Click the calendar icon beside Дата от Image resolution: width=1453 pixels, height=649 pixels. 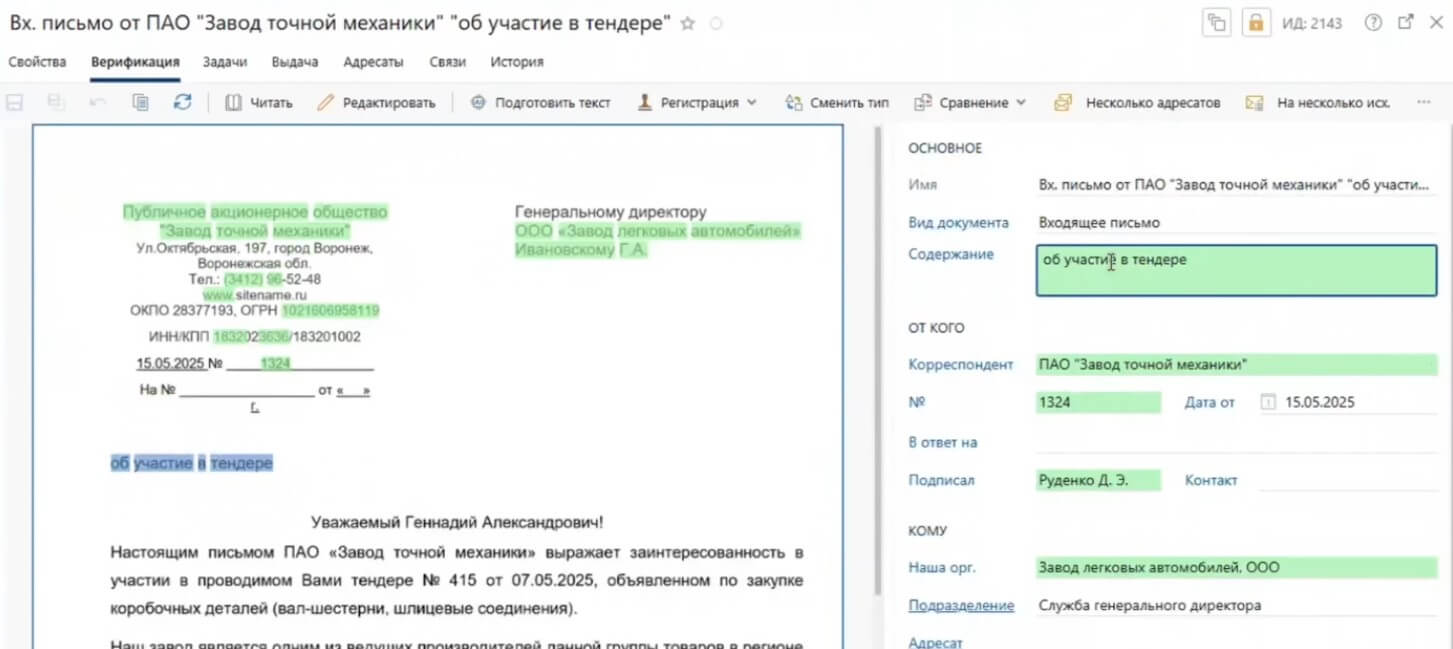(1268, 403)
